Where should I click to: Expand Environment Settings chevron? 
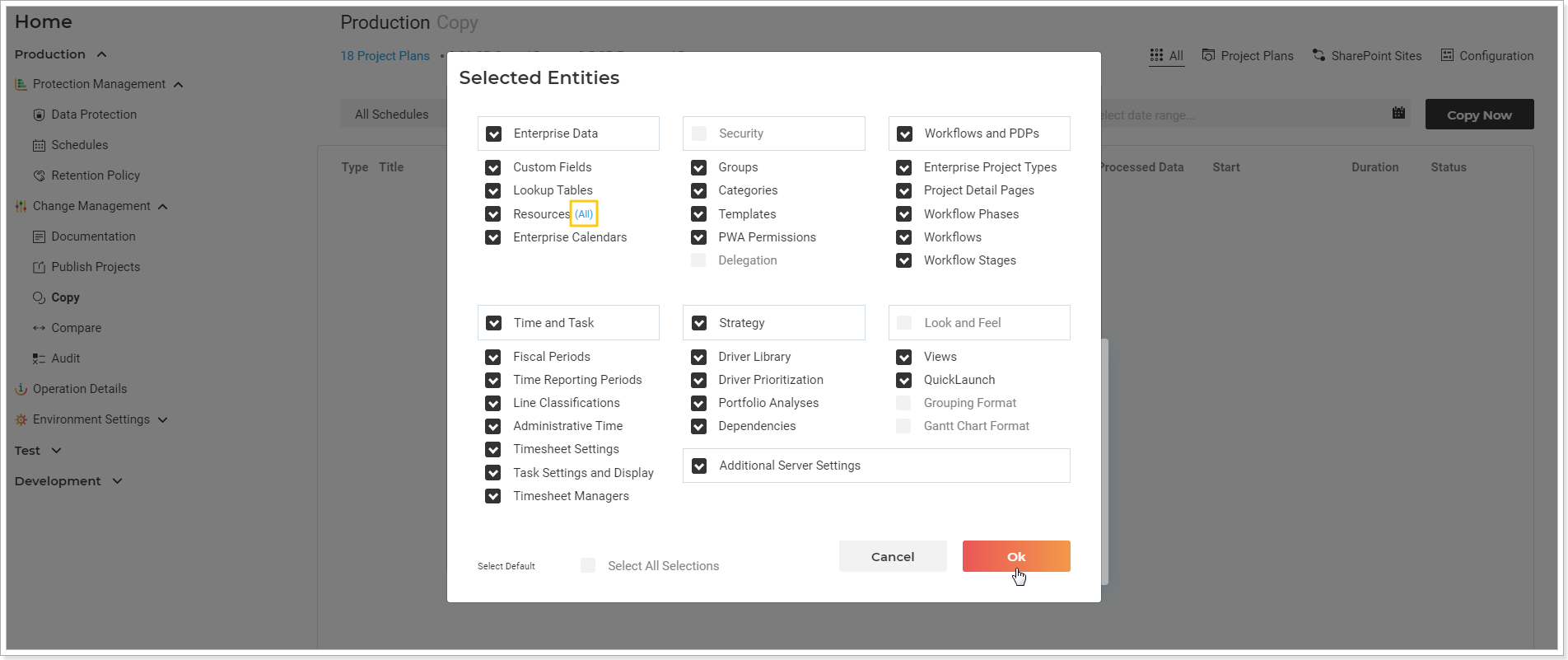162,419
